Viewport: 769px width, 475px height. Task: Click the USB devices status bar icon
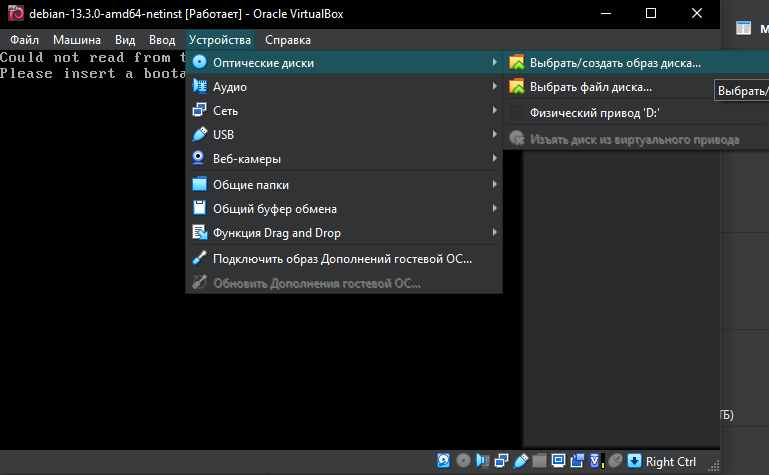pos(519,461)
